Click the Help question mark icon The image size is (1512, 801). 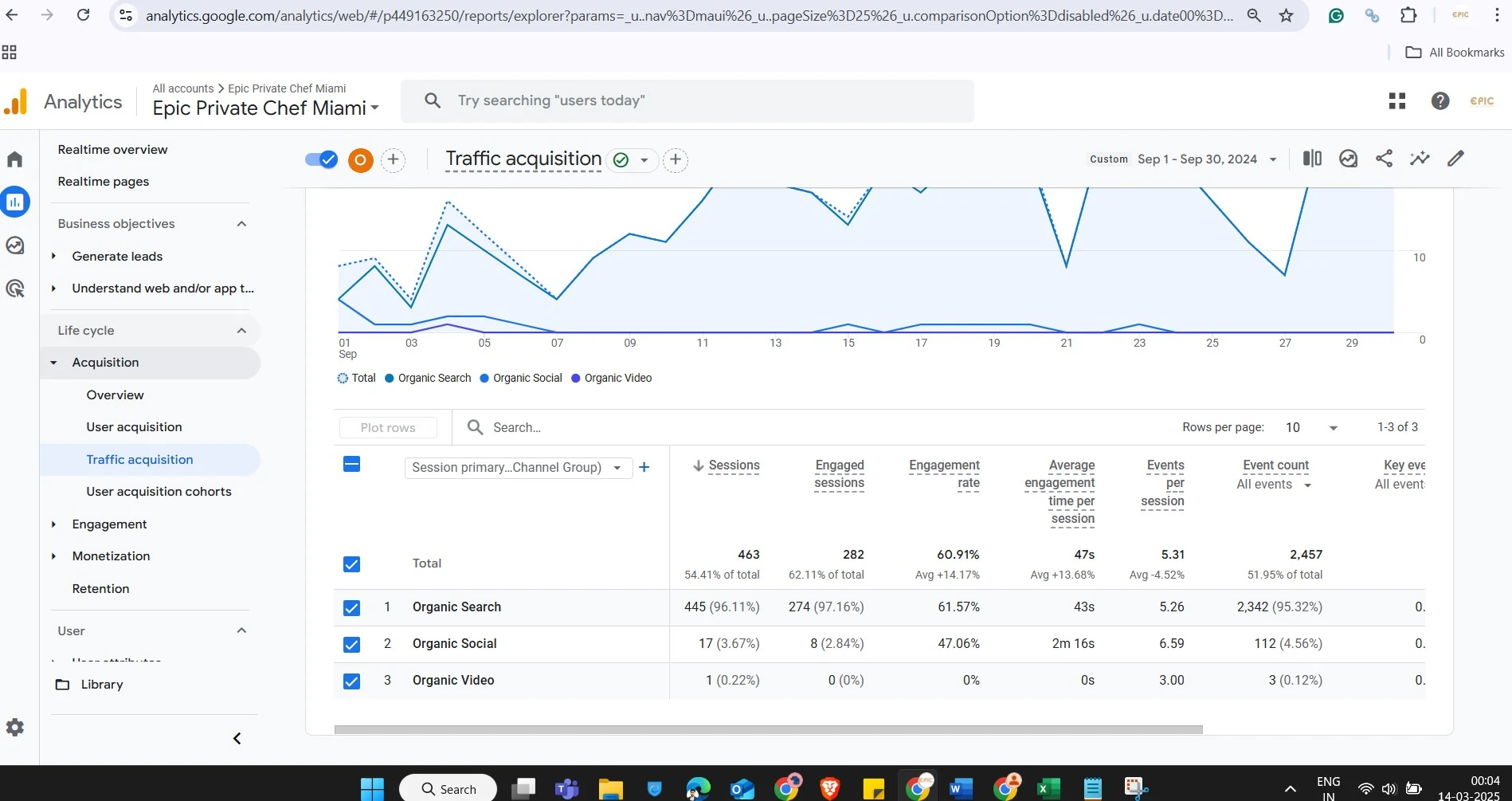point(1440,101)
